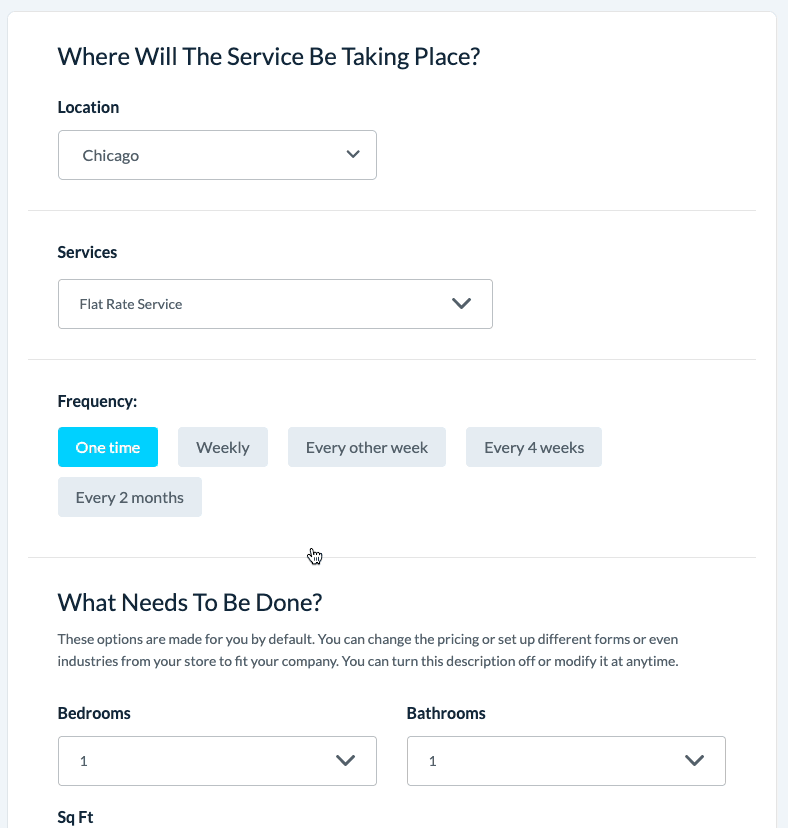This screenshot has height=828, width=788.
Task: Open the Location dropdown showing Chicago
Action: point(200,155)
